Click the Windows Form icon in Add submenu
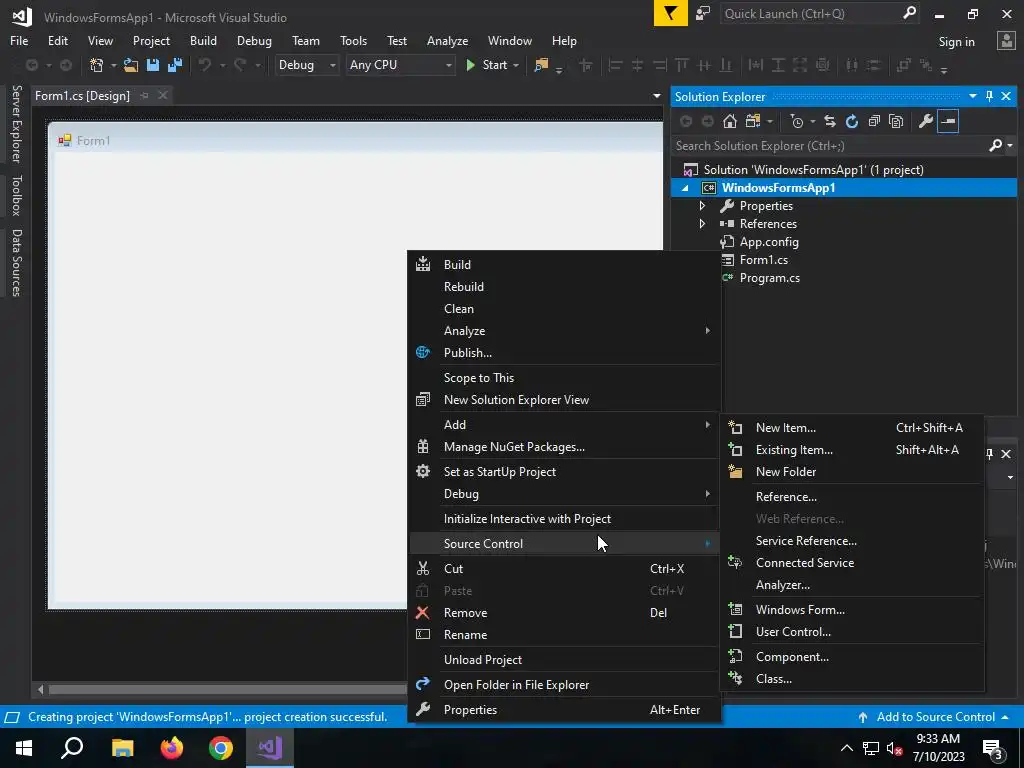 (x=735, y=609)
